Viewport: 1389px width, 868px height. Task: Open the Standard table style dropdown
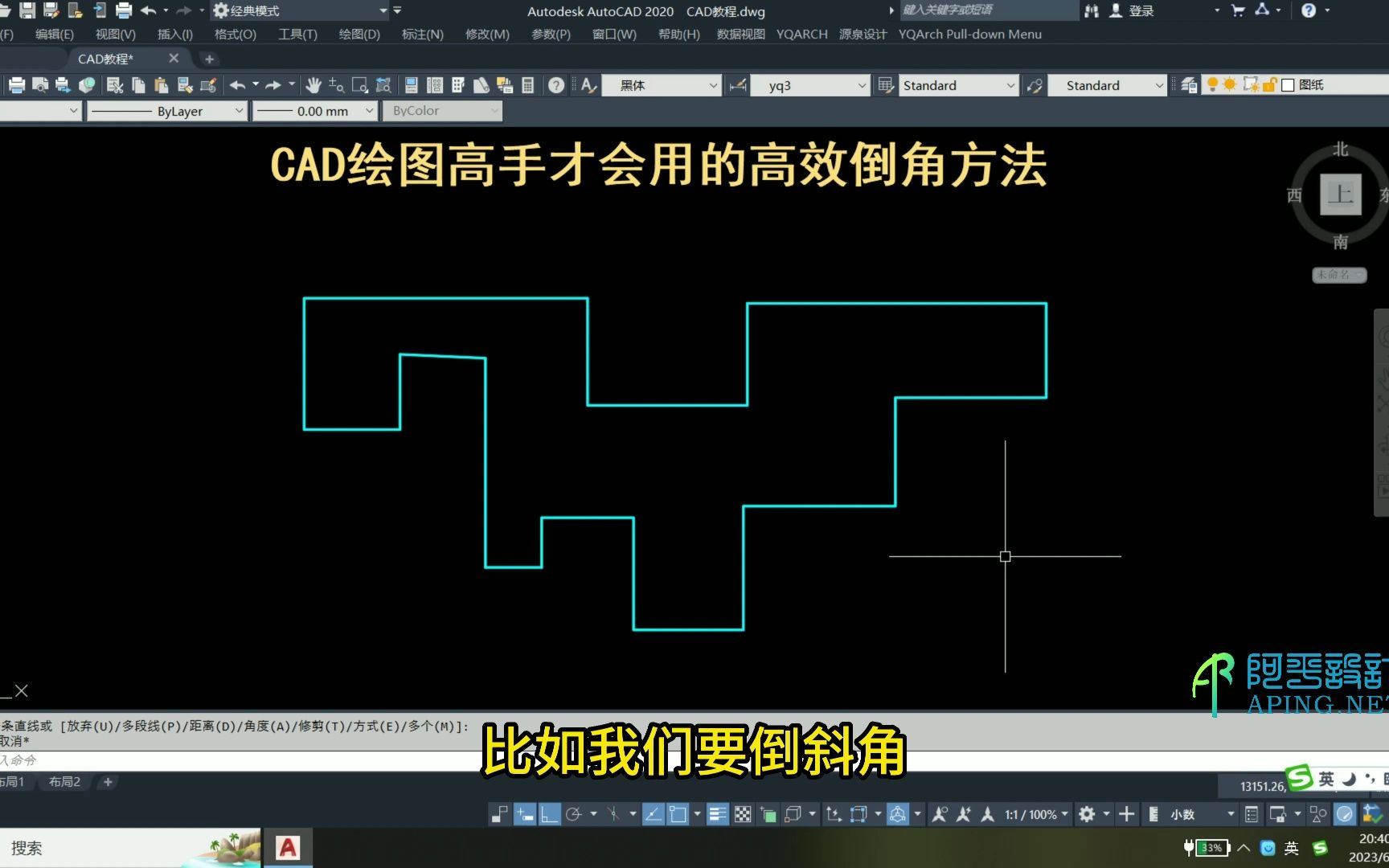tap(958, 85)
